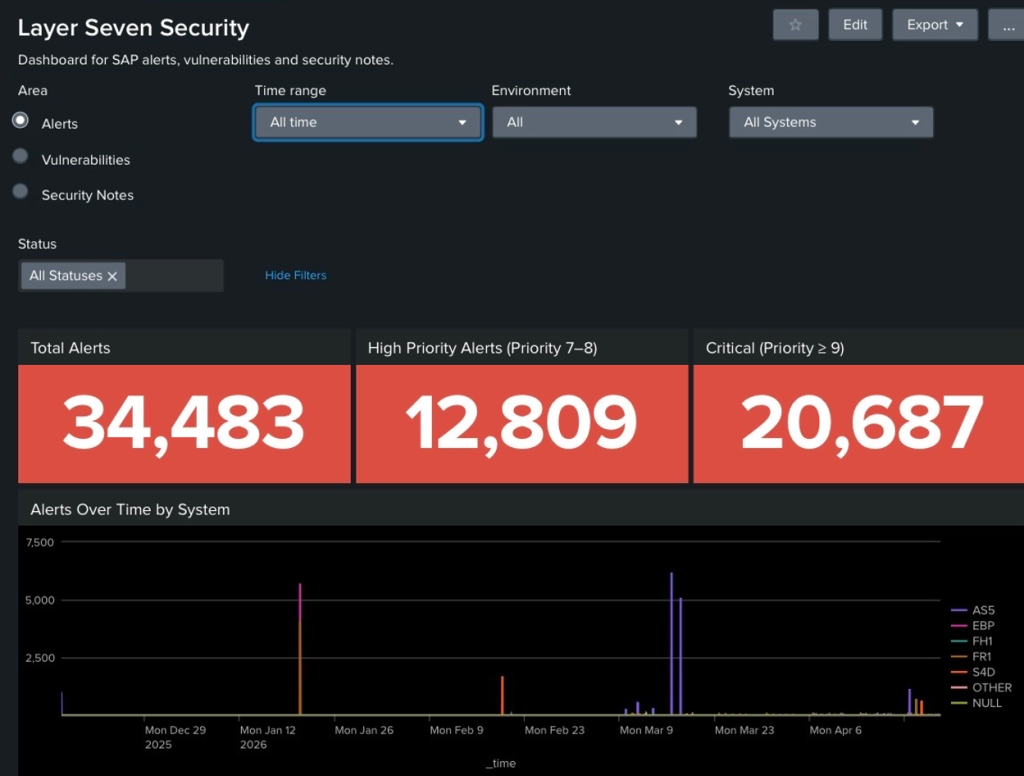This screenshot has width=1024, height=776.
Task: Expand the Environment dropdown
Action: [x=594, y=122]
